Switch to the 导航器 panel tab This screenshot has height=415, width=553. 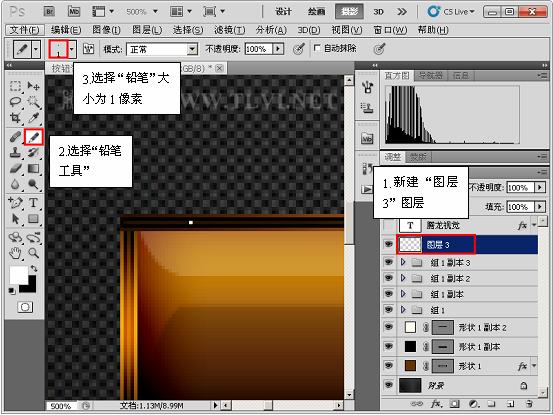tap(430, 75)
